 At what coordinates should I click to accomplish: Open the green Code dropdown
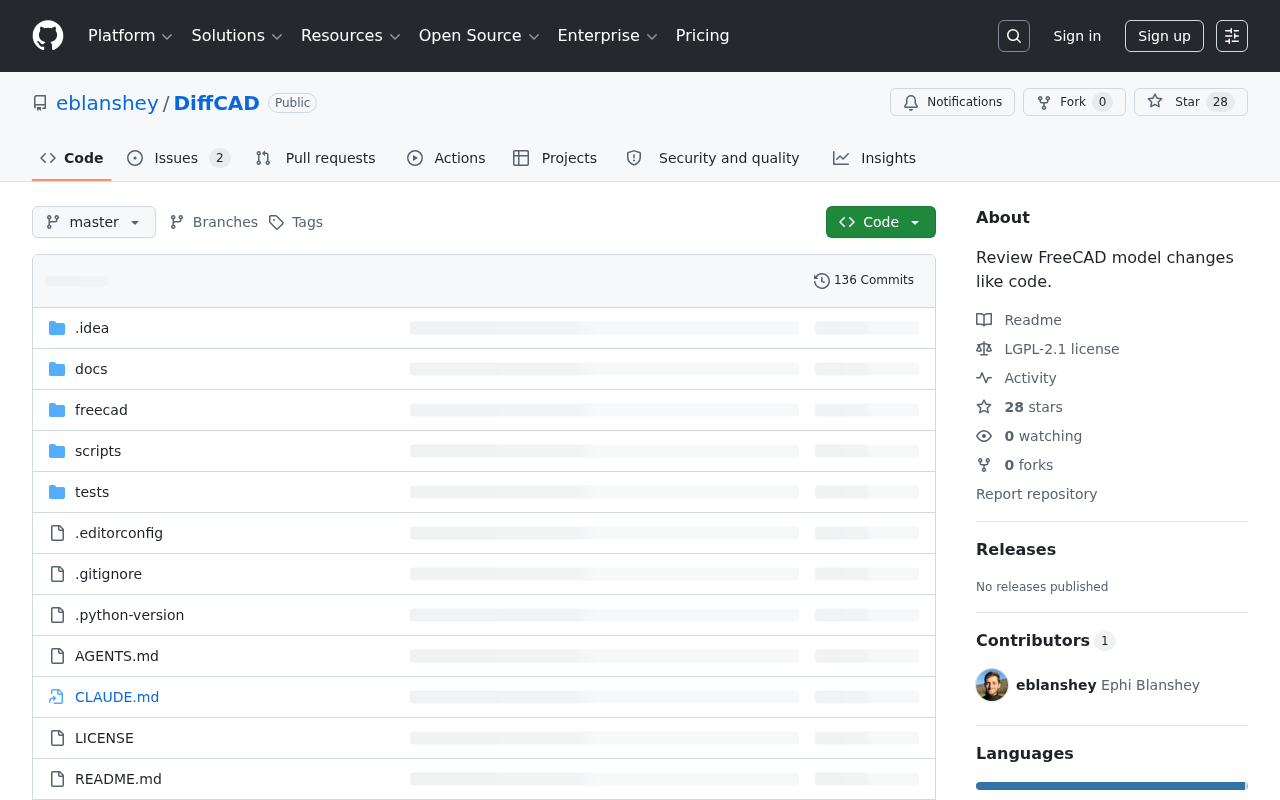[881, 222]
